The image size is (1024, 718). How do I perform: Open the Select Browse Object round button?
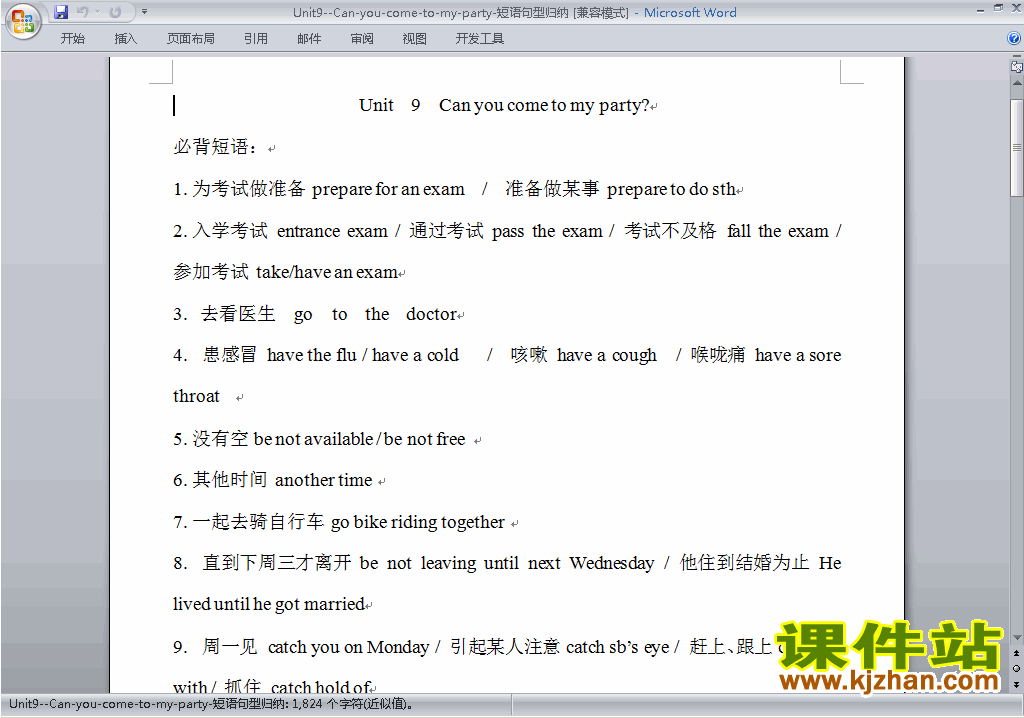(1016, 668)
